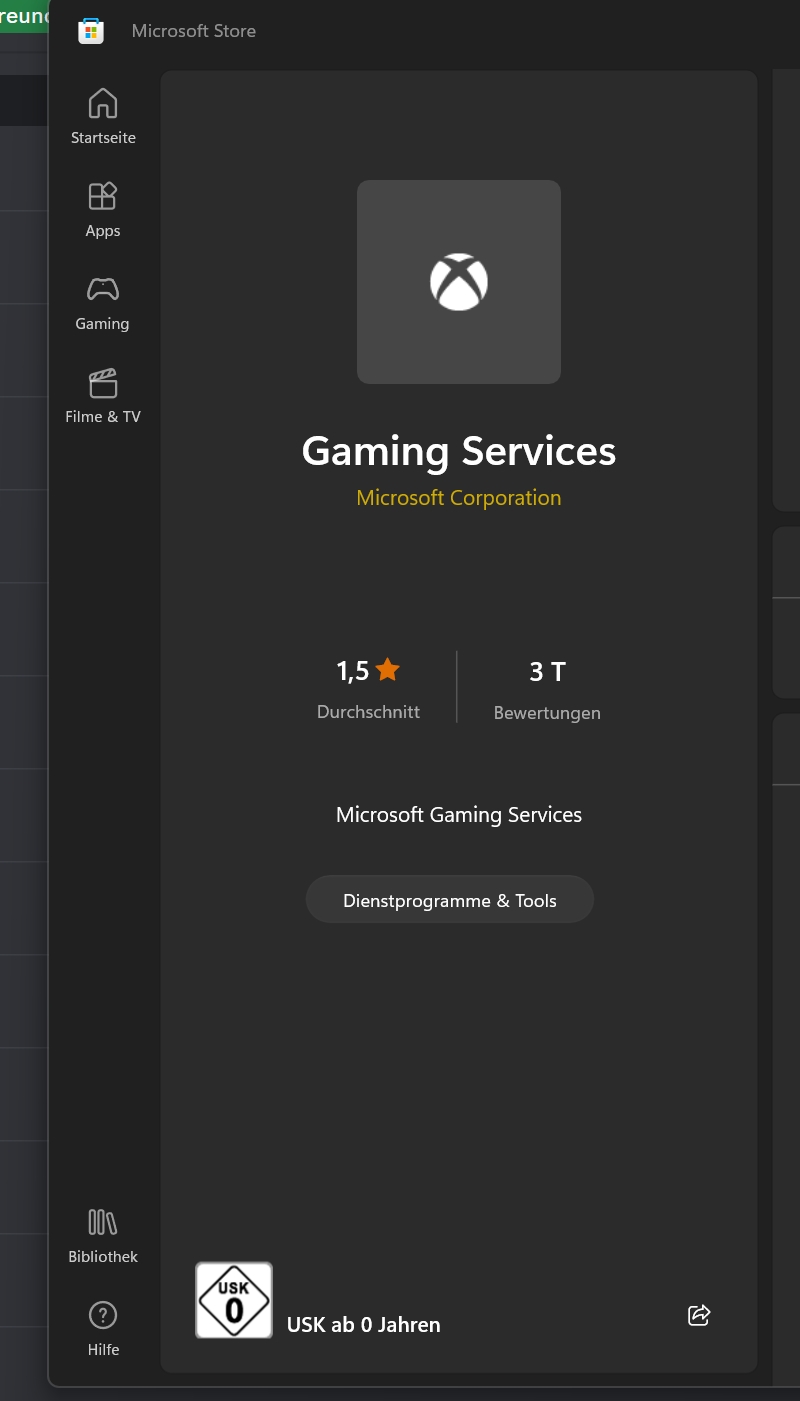Click the Gaming Services Xbox app tile
Viewport: 800px width, 1401px height.
click(x=459, y=282)
